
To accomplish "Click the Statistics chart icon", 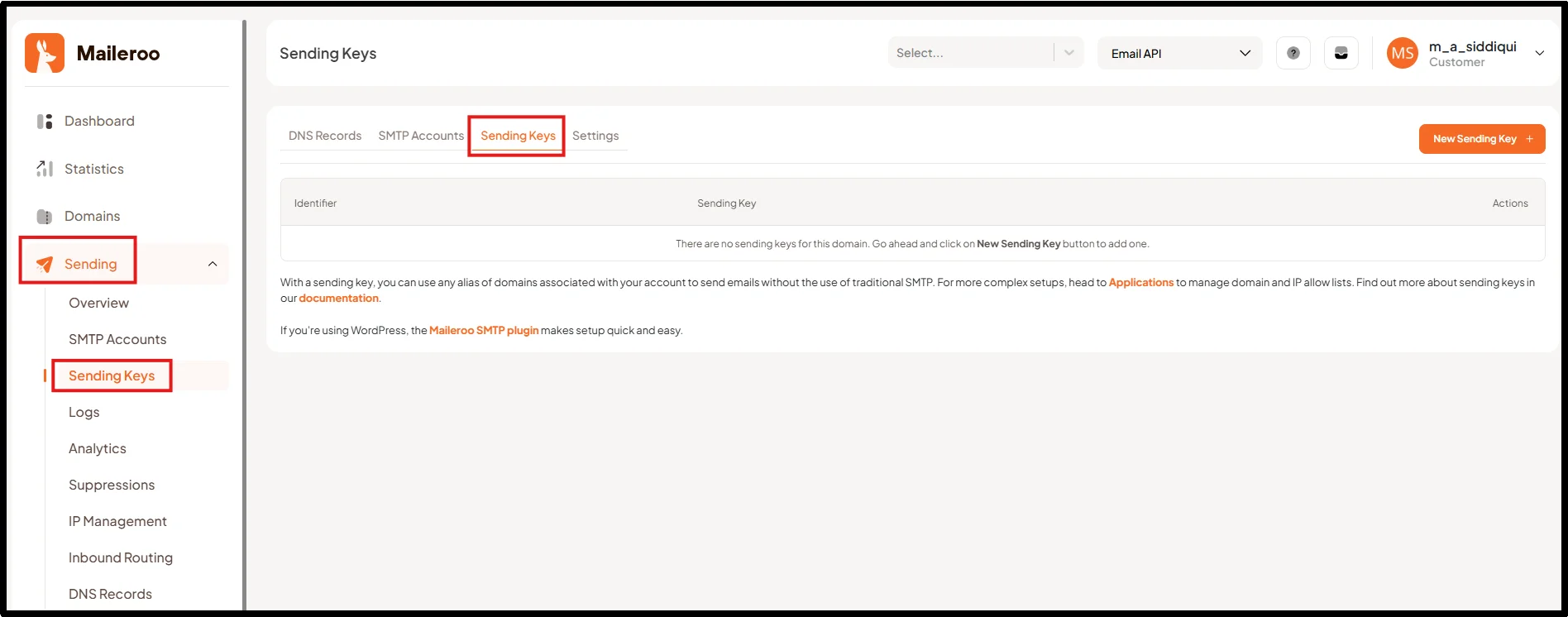I will pos(45,169).
